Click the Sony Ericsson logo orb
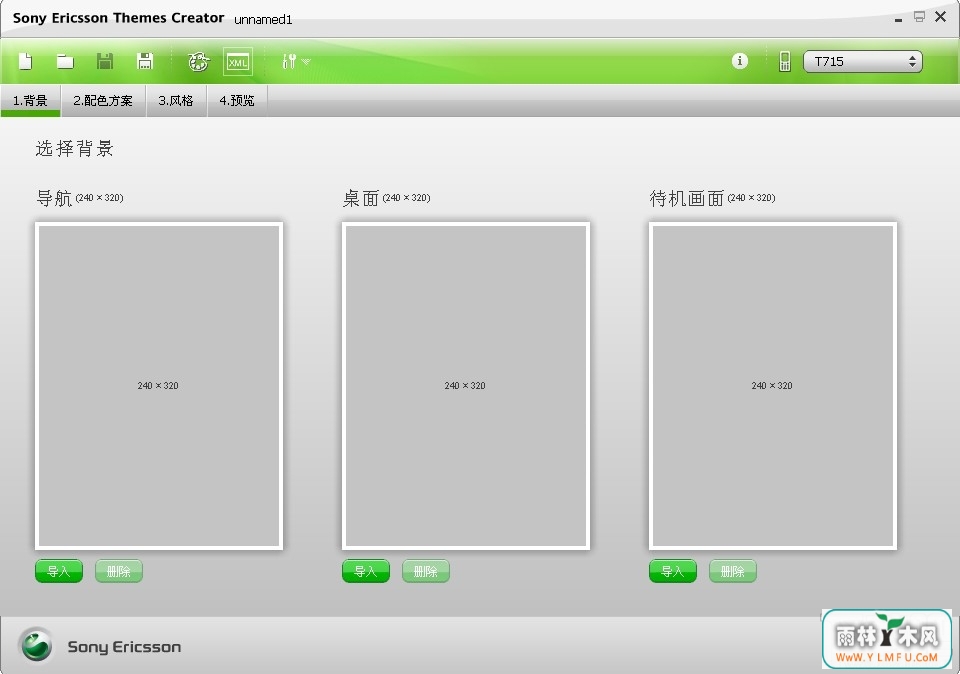The width and height of the screenshot is (960, 674). click(x=36, y=645)
